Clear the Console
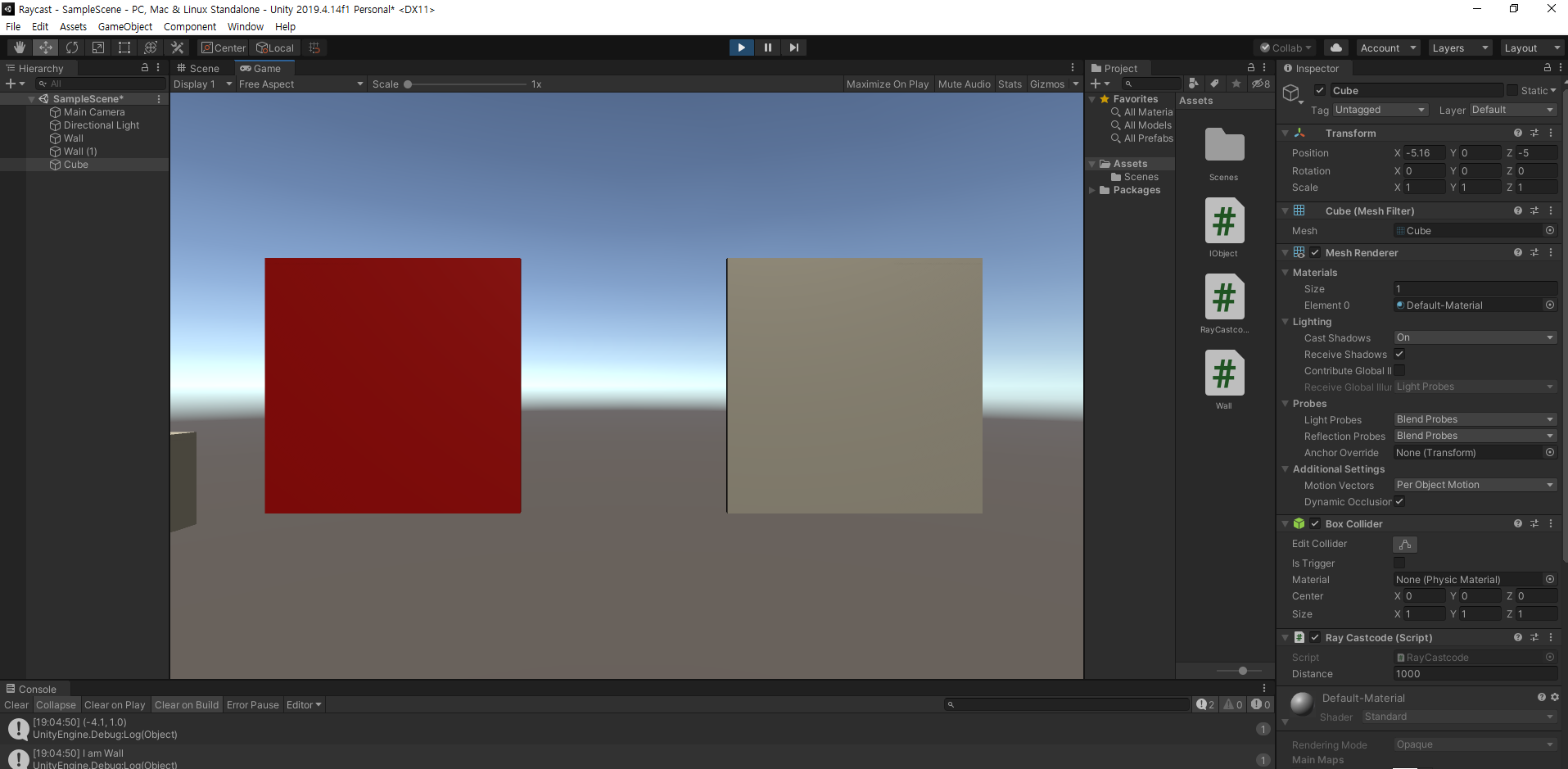 coord(16,704)
